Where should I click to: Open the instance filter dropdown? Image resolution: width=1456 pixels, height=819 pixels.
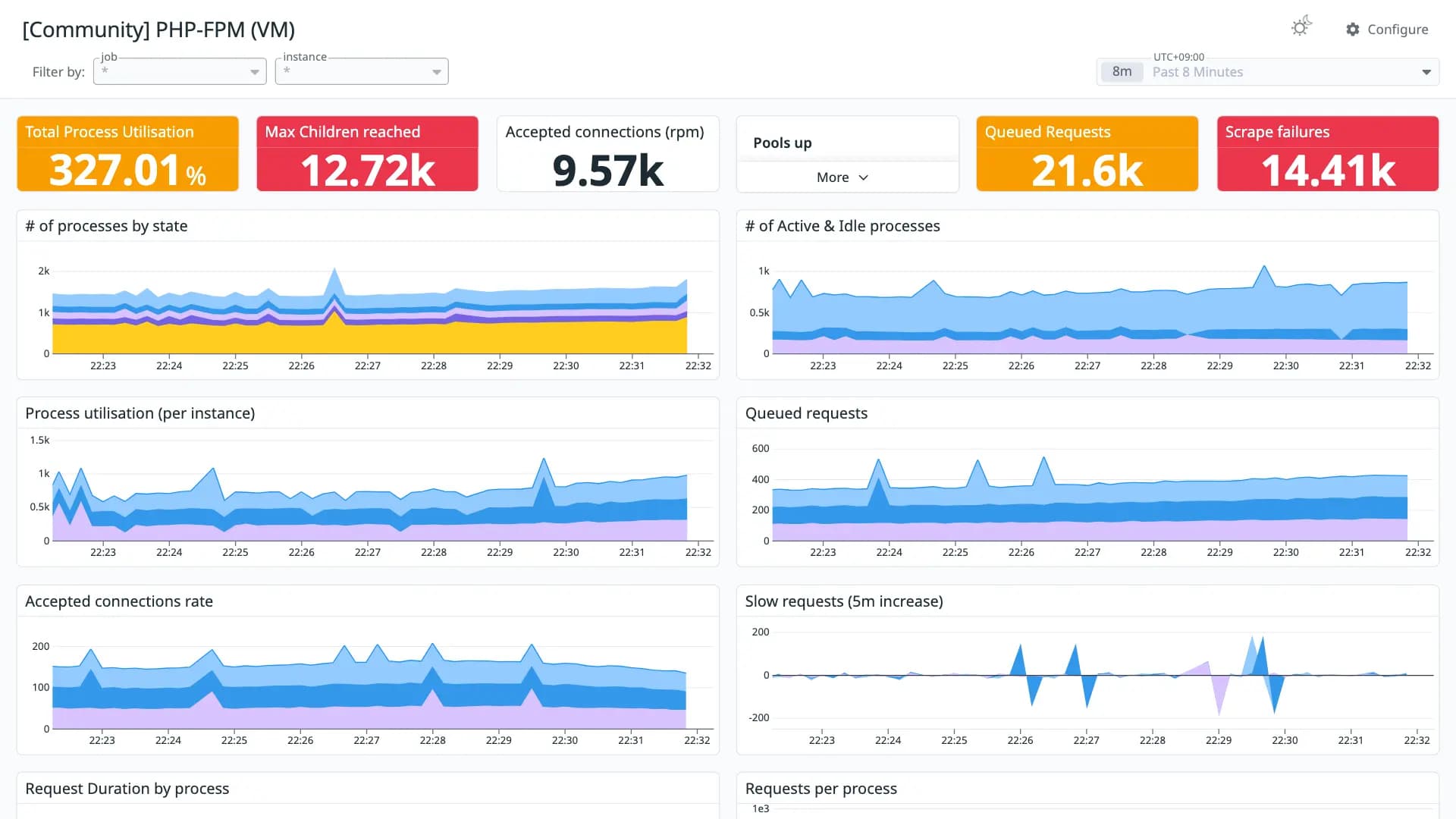[362, 71]
